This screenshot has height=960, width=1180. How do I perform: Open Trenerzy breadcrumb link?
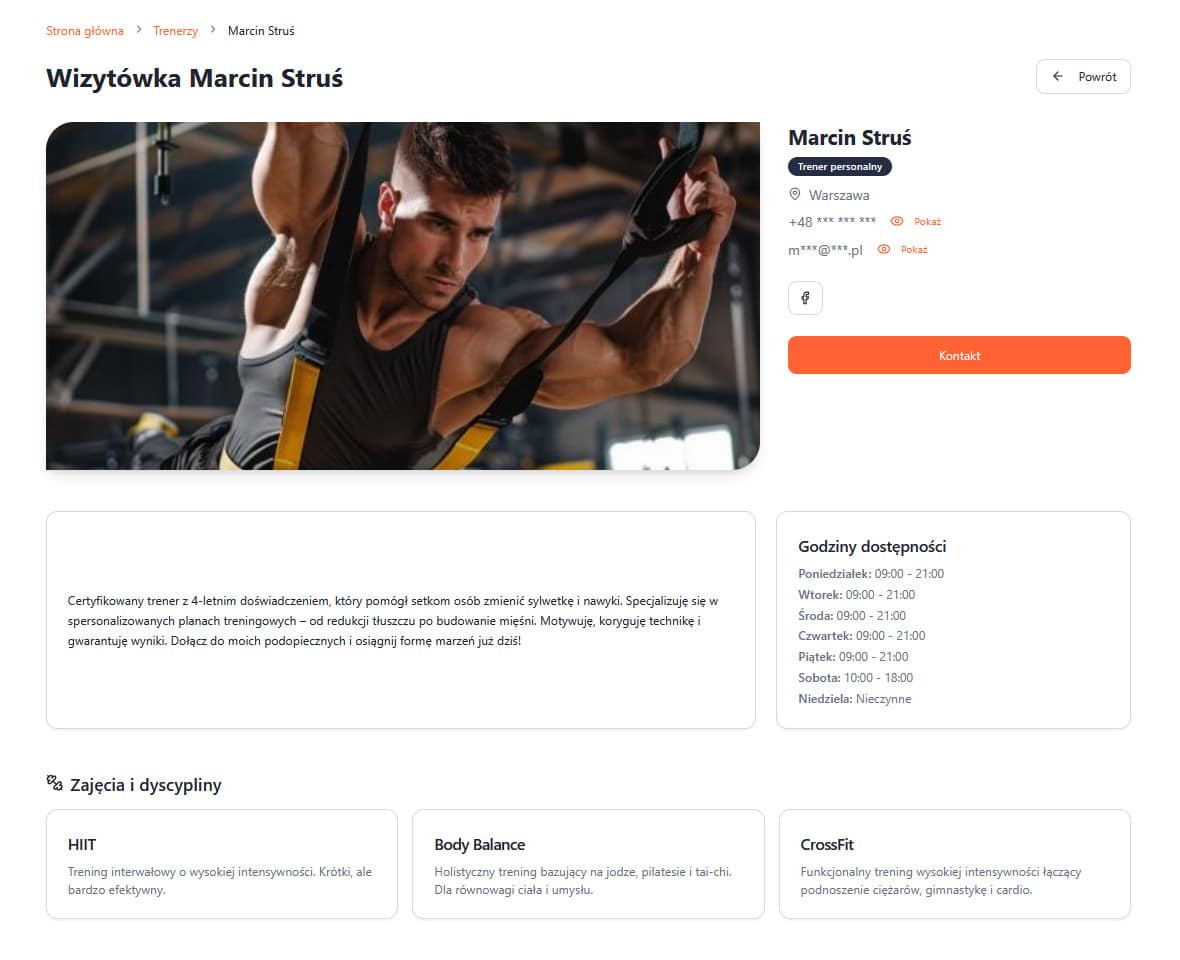pos(175,31)
